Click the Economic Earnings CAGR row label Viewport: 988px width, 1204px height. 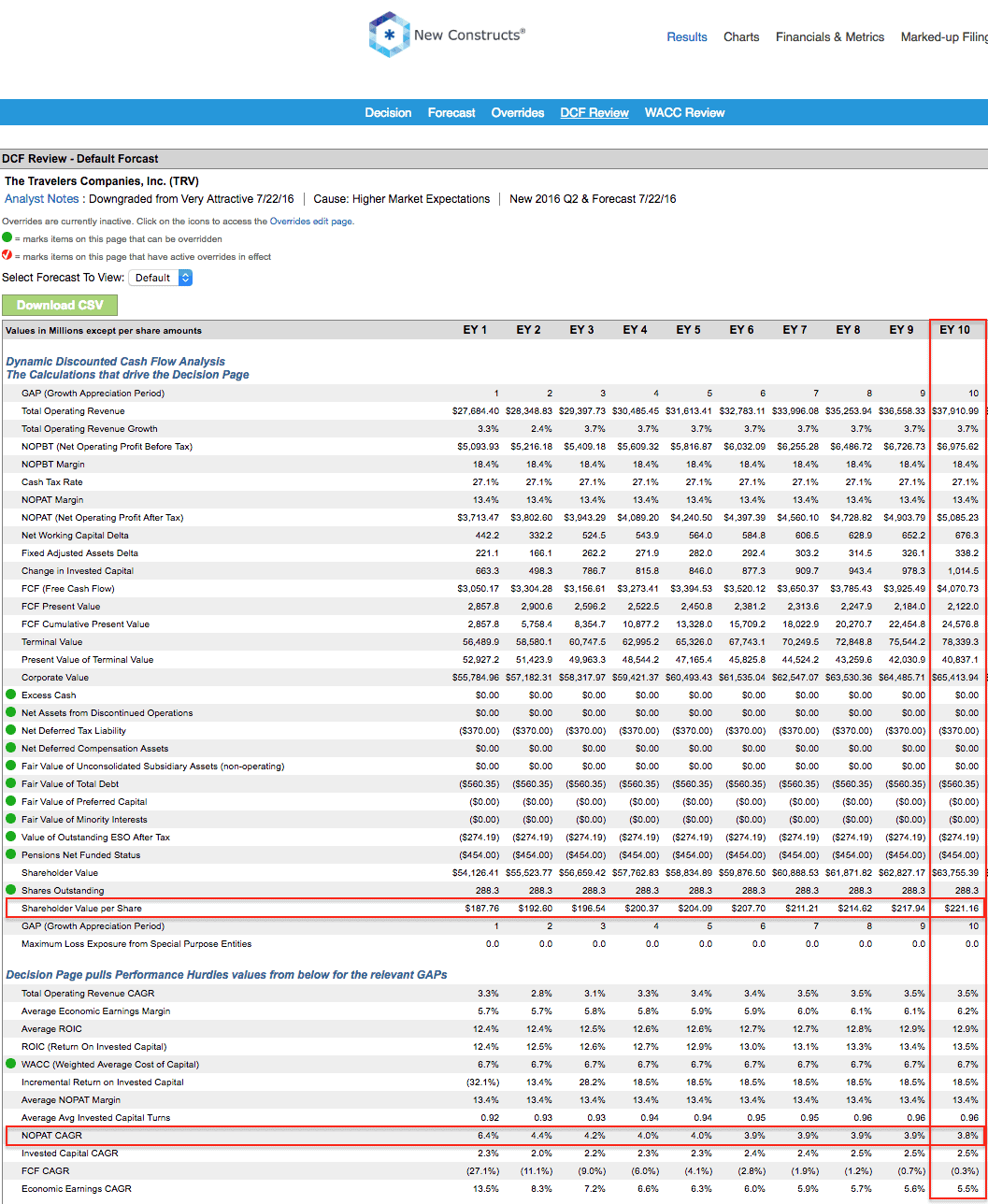pos(77,1189)
